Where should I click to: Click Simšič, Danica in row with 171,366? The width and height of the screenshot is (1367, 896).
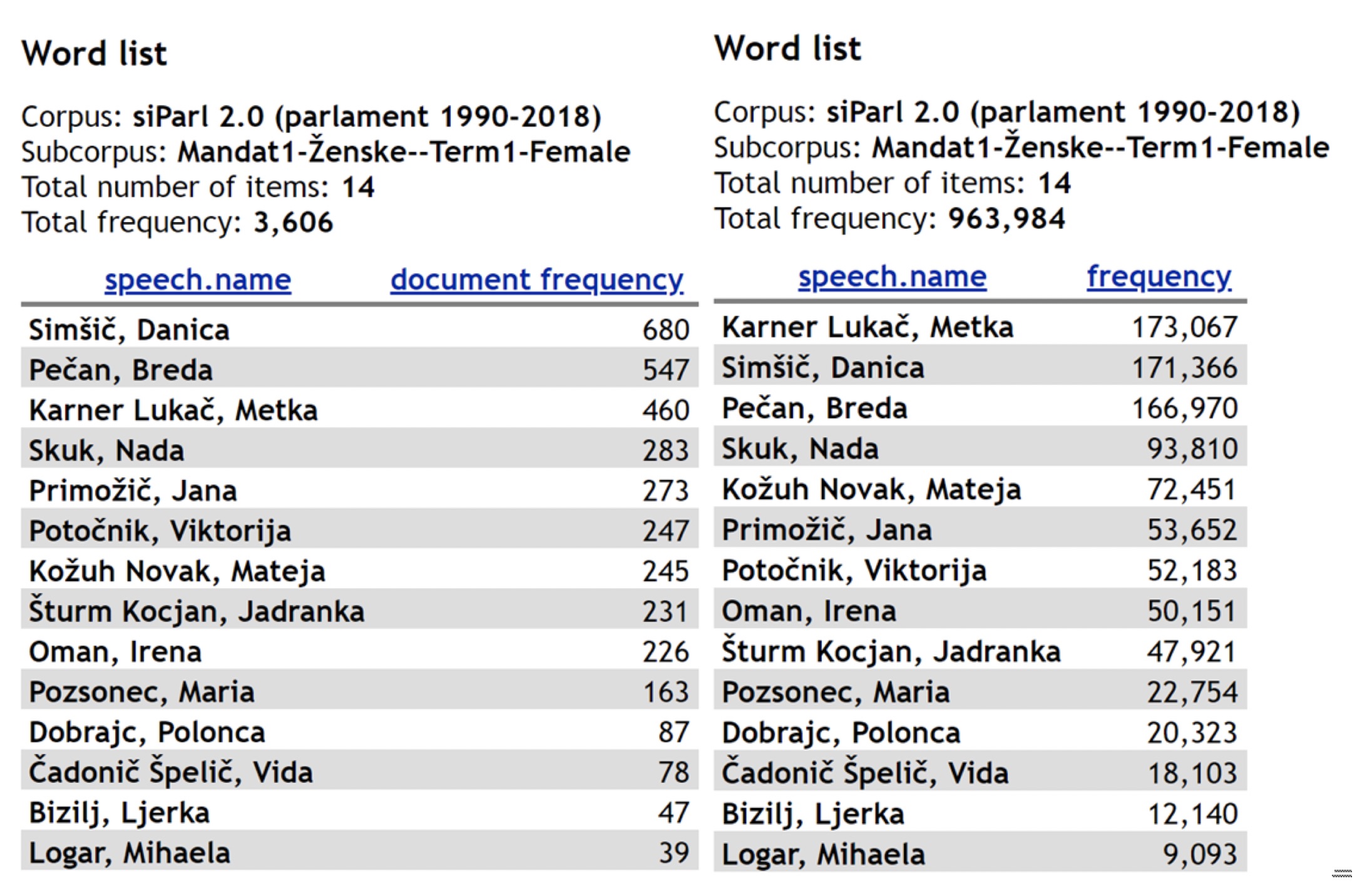coord(822,368)
